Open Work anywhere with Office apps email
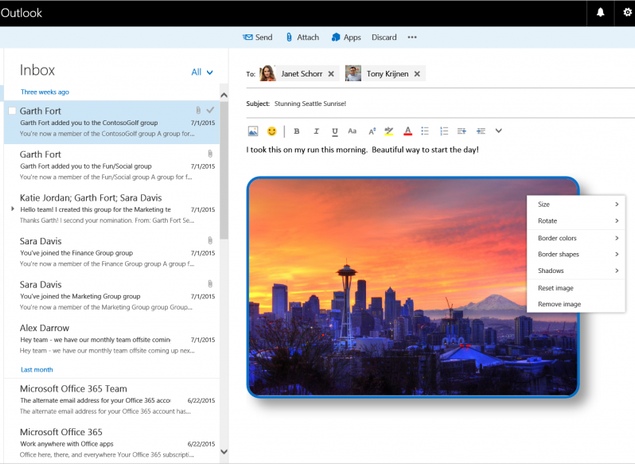This screenshot has height=464, width=635. click(112, 443)
